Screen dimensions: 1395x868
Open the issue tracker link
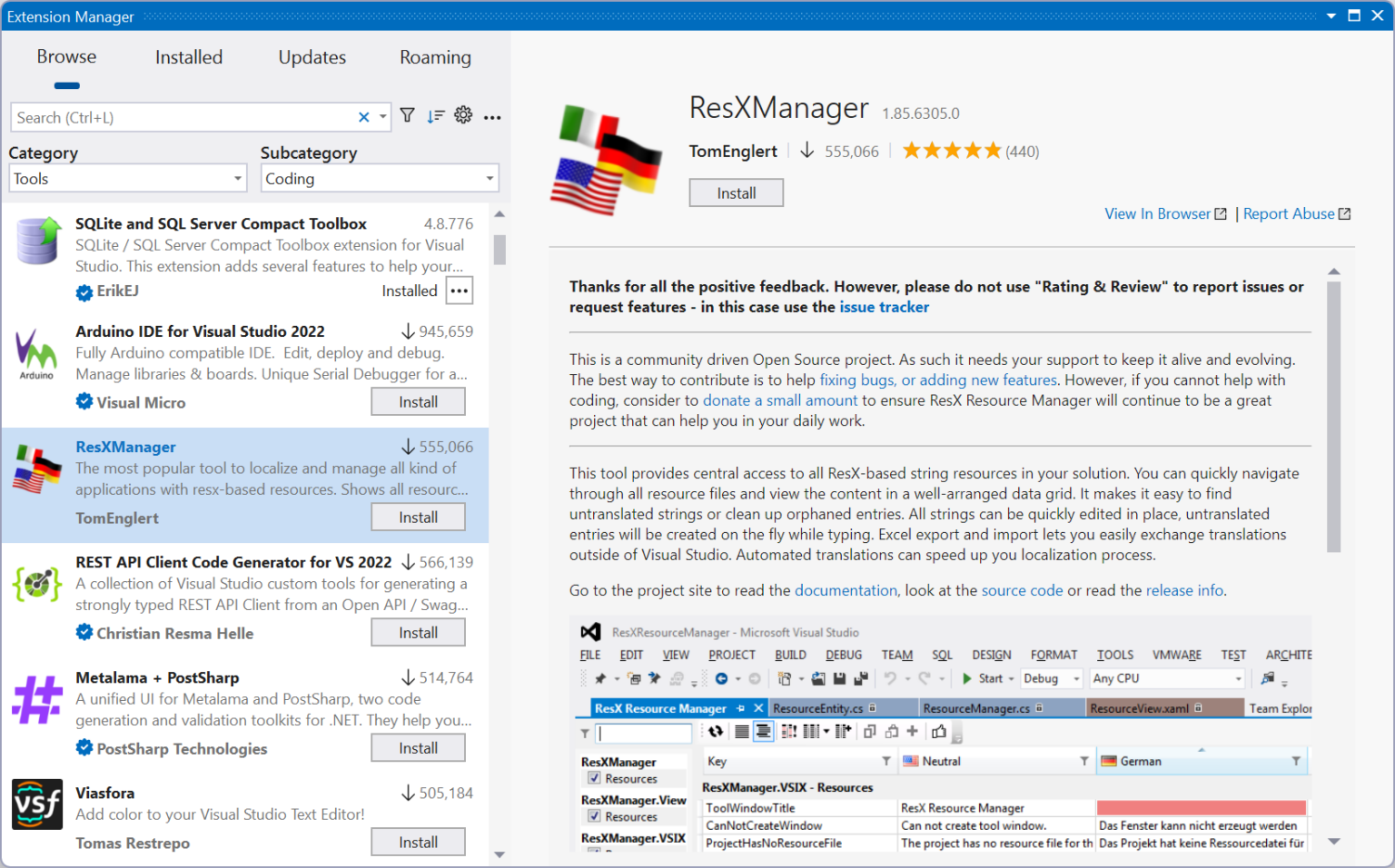[x=884, y=307]
